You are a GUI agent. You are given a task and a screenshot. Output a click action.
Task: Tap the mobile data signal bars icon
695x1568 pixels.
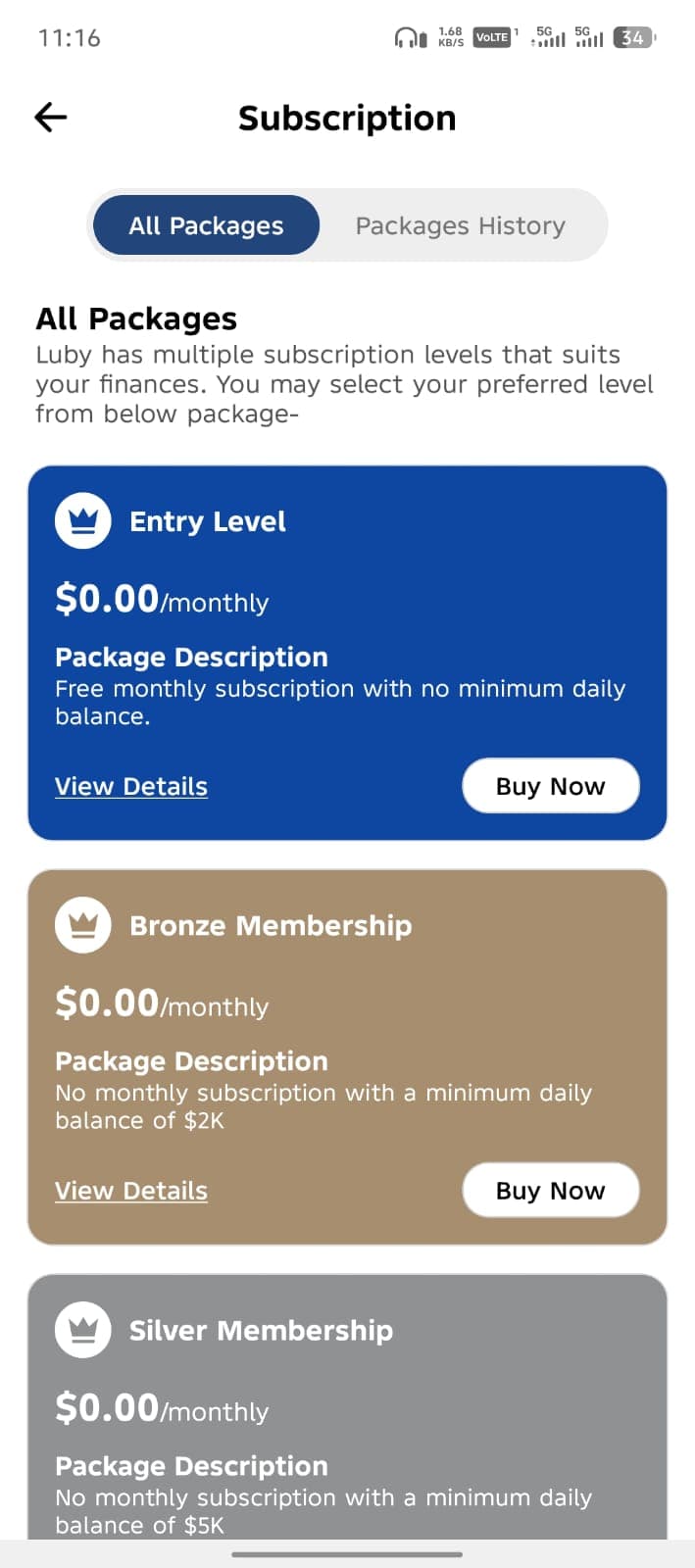[x=588, y=37]
